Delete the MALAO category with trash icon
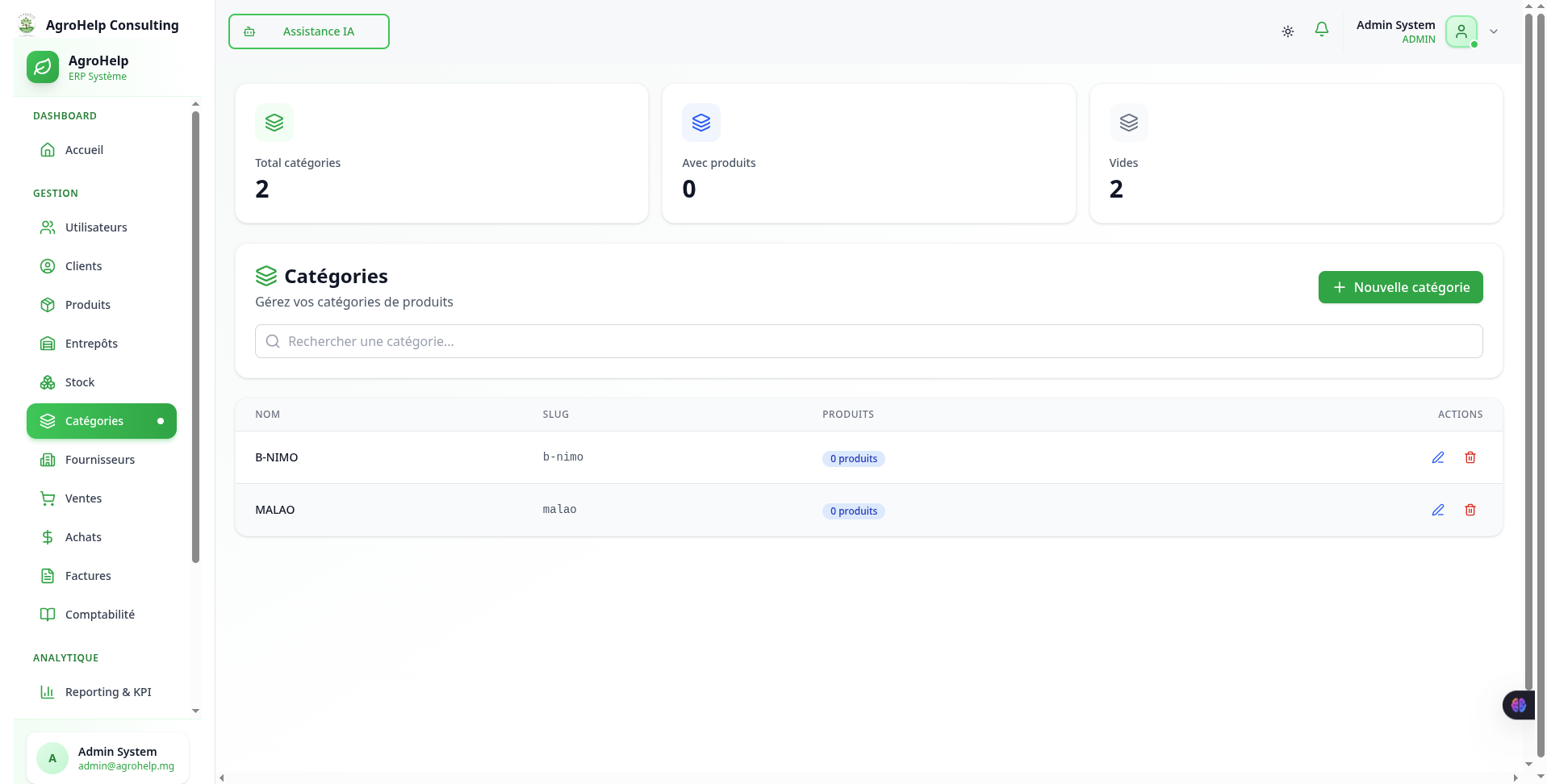 tap(1470, 510)
